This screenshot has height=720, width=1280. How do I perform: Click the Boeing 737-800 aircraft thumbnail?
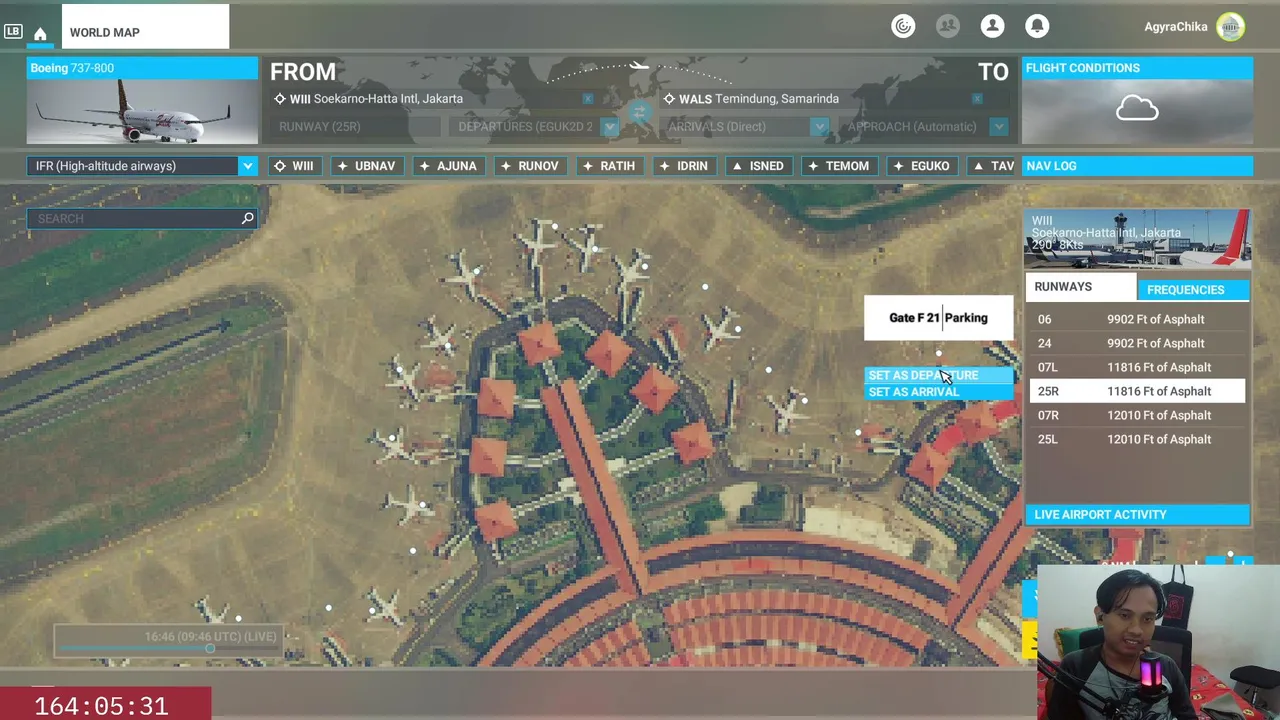(142, 111)
